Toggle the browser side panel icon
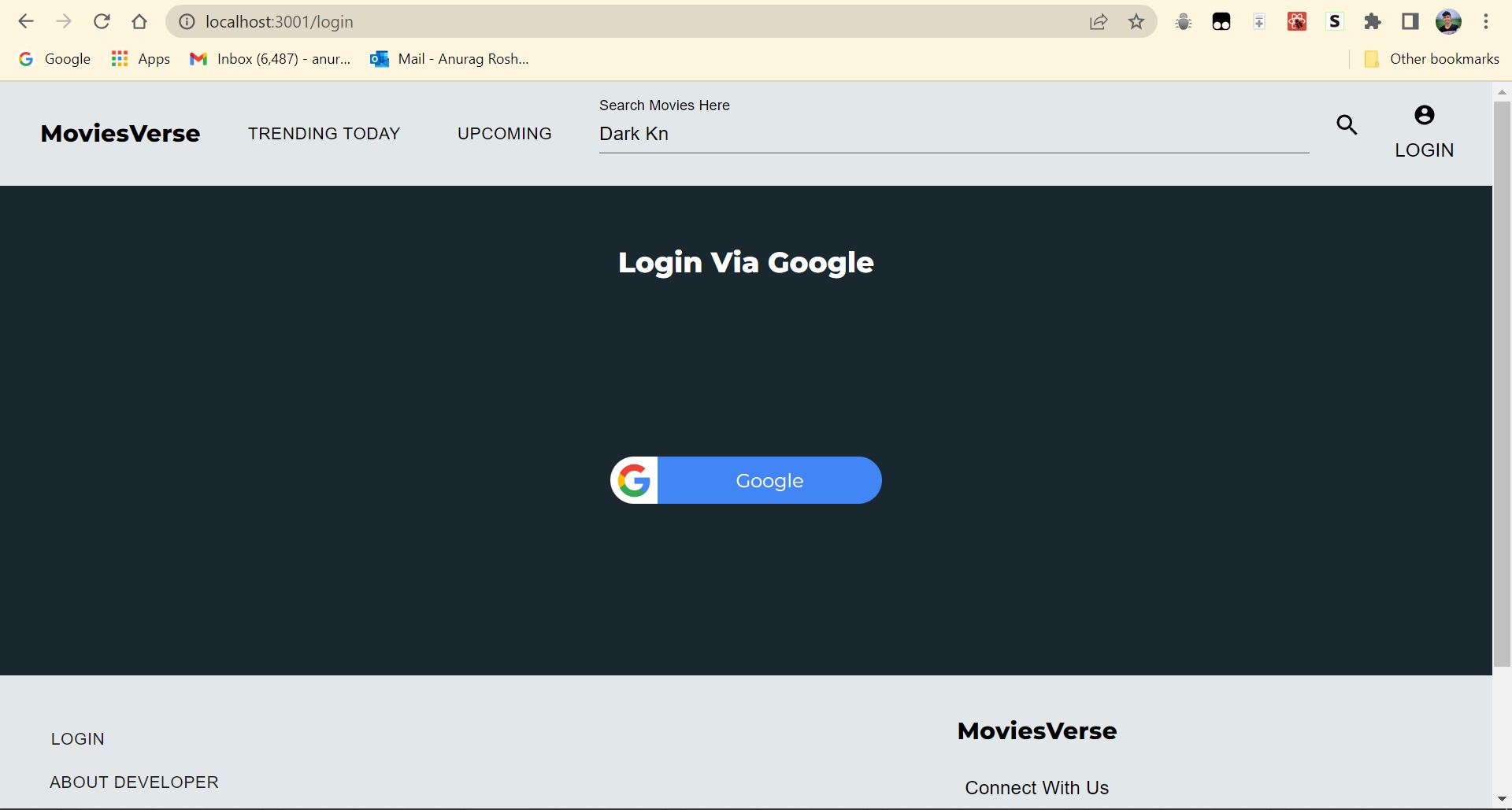The image size is (1512, 810). click(x=1410, y=22)
